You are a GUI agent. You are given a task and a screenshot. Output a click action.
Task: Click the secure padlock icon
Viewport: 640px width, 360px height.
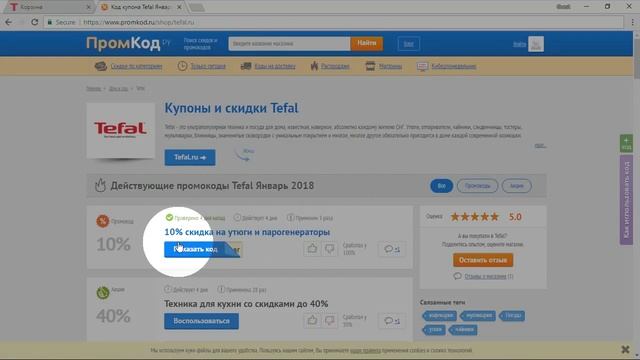tap(50, 22)
